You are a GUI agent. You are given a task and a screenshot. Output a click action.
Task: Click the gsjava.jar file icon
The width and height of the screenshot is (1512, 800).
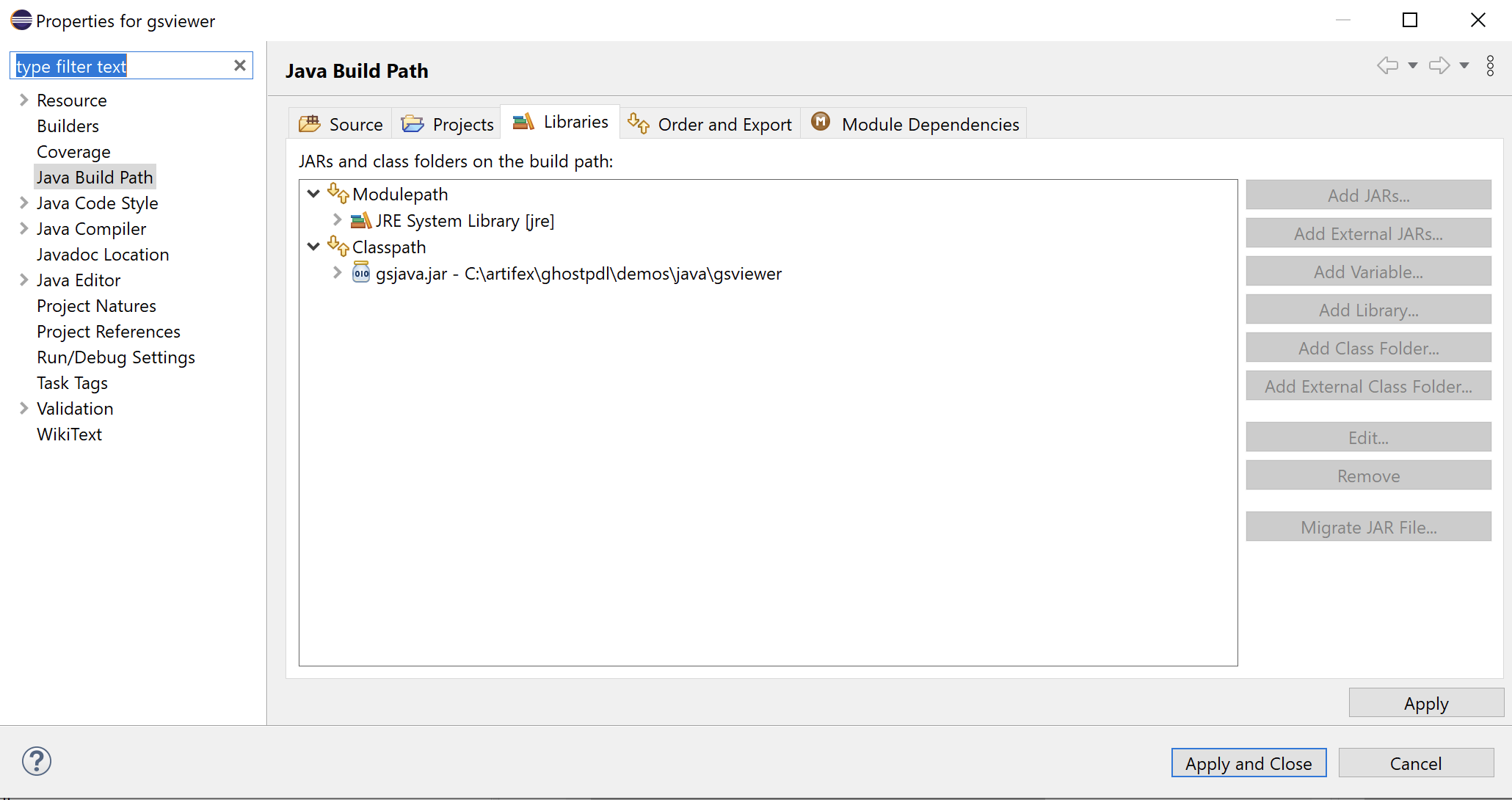[361, 272]
